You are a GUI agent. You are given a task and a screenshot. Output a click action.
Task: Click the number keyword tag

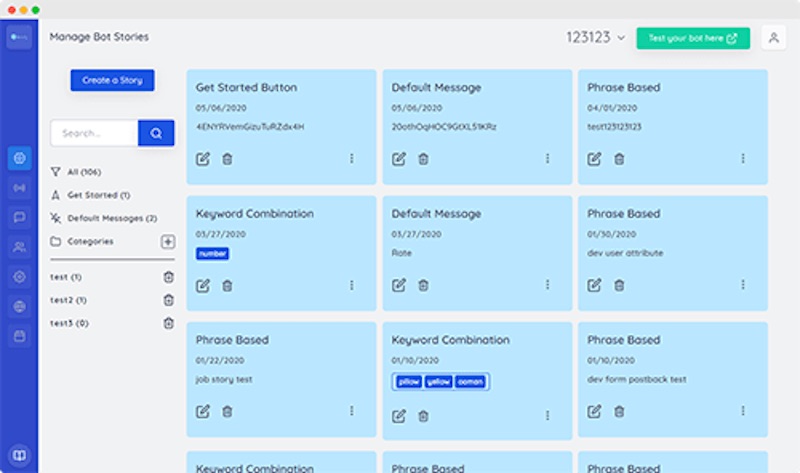(212, 254)
